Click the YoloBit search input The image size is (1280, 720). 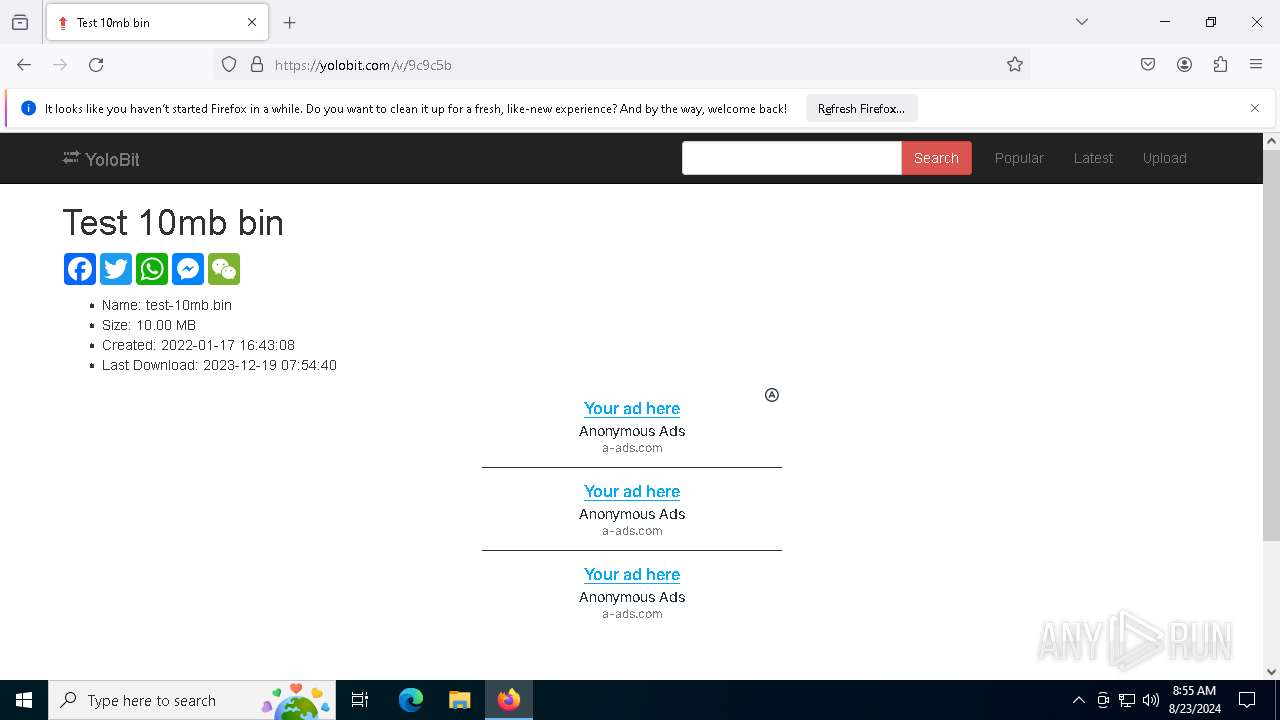[x=792, y=158]
